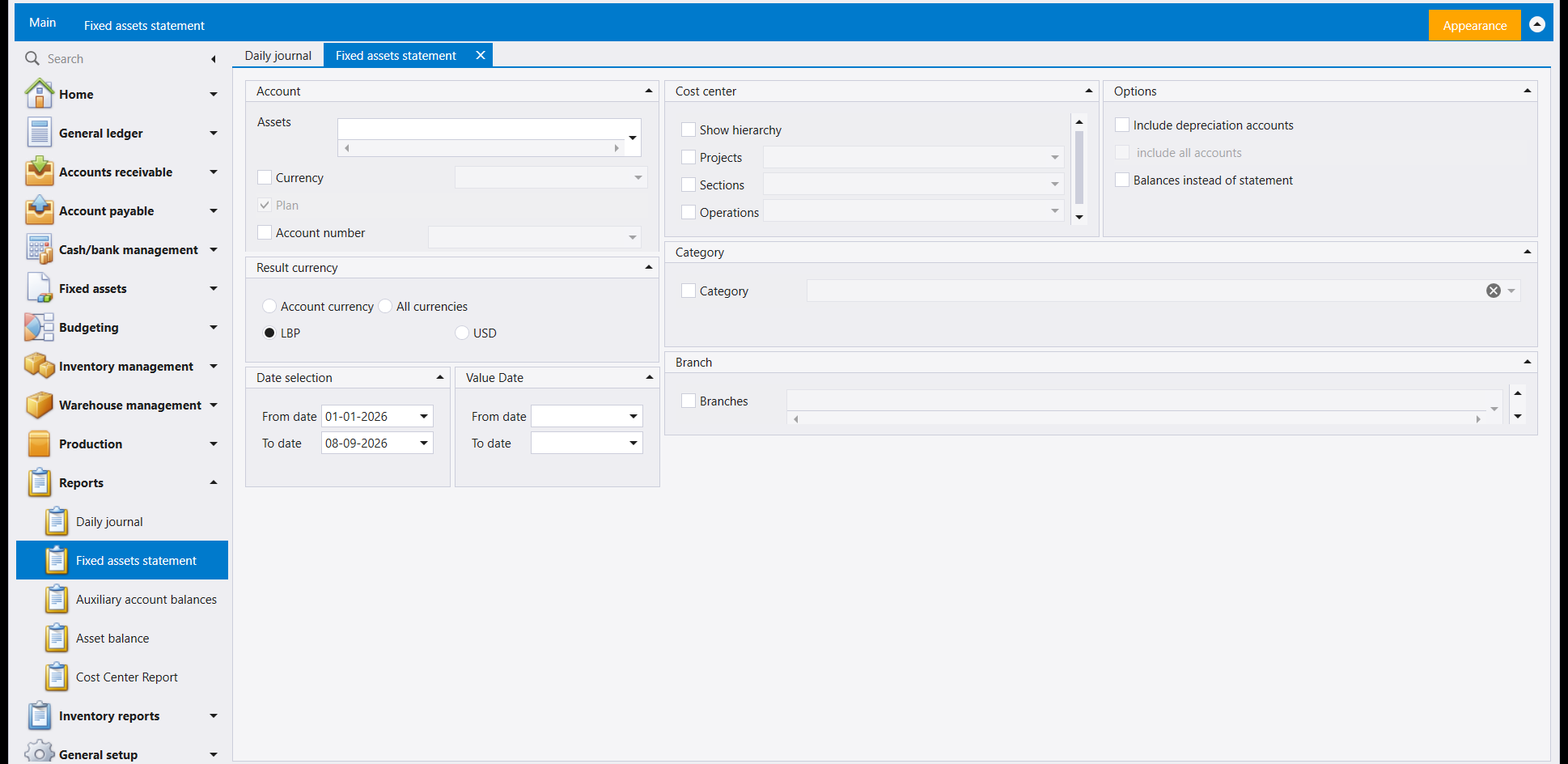Image resolution: width=1568 pixels, height=764 pixels.
Task: Click the Production icon
Action: (x=39, y=444)
